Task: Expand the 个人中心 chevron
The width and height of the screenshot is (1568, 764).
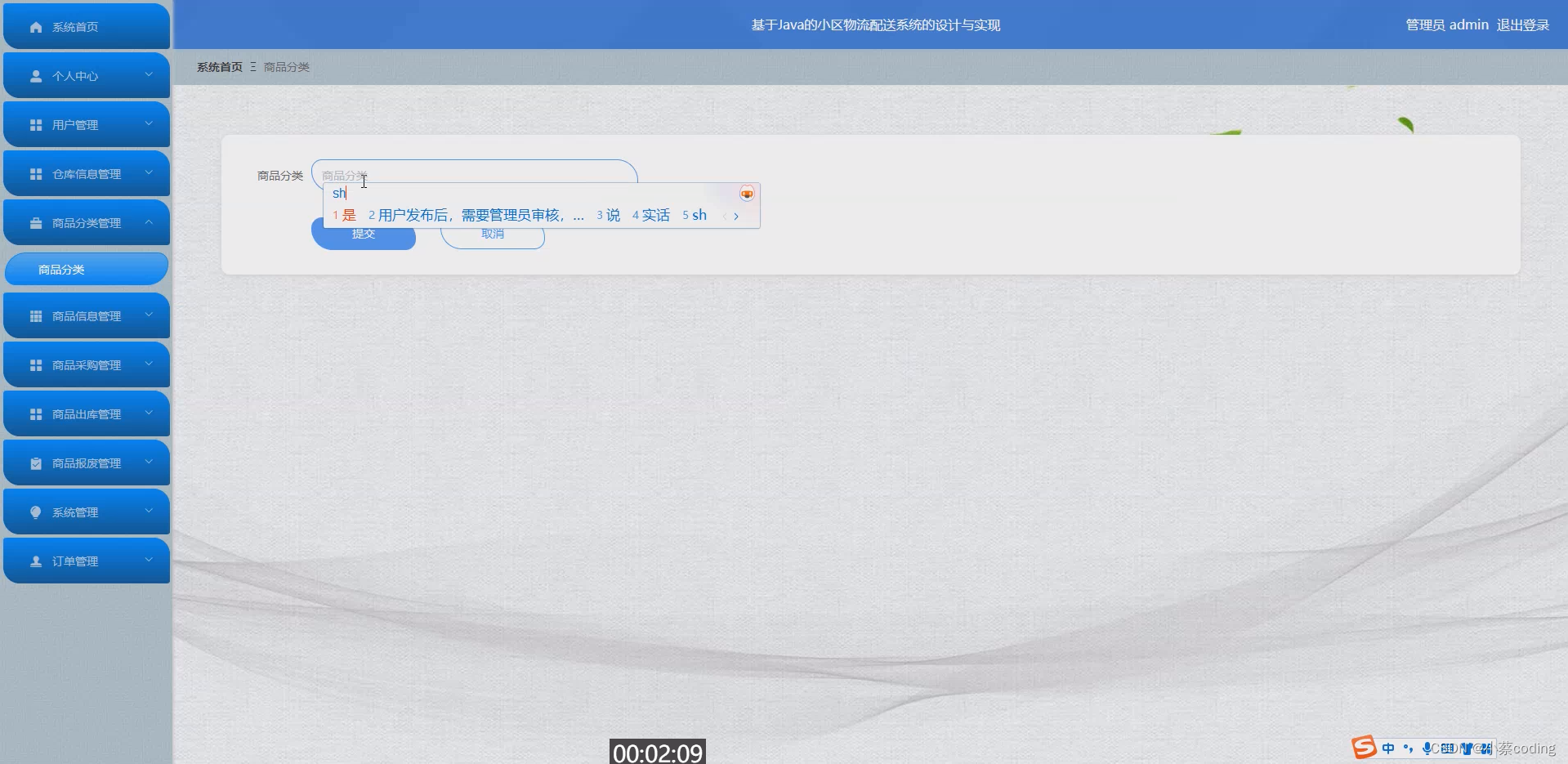Action: [149, 74]
